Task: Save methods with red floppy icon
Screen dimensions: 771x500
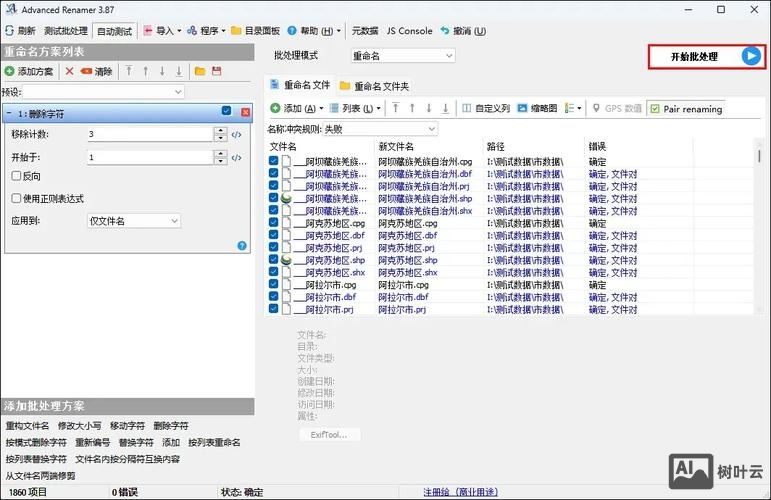Action: tap(216, 71)
